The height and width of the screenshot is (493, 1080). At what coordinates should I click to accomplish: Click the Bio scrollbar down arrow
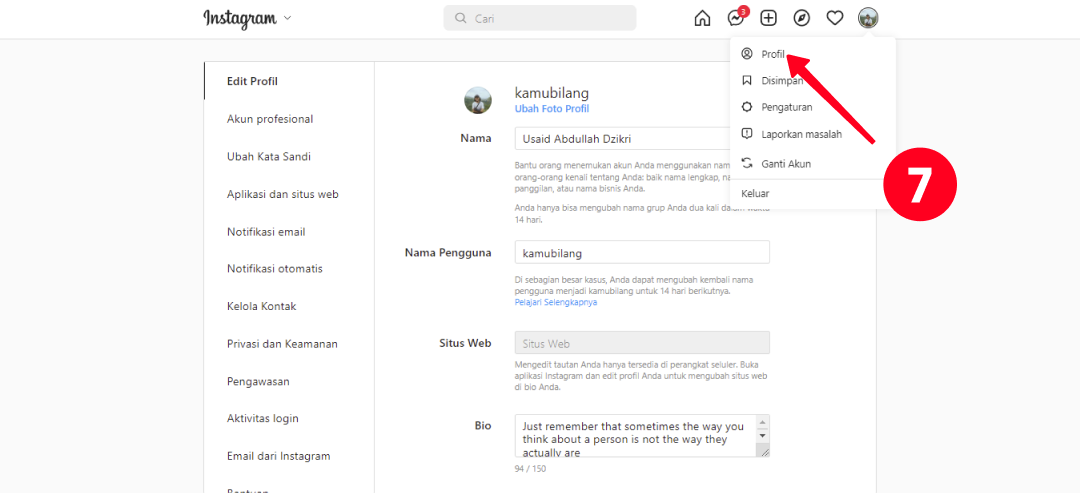coord(762,436)
